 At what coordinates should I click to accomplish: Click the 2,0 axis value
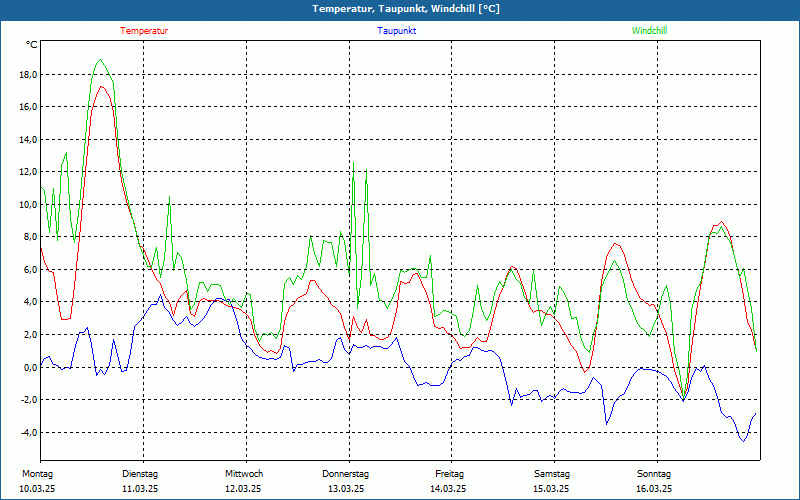tap(30, 335)
